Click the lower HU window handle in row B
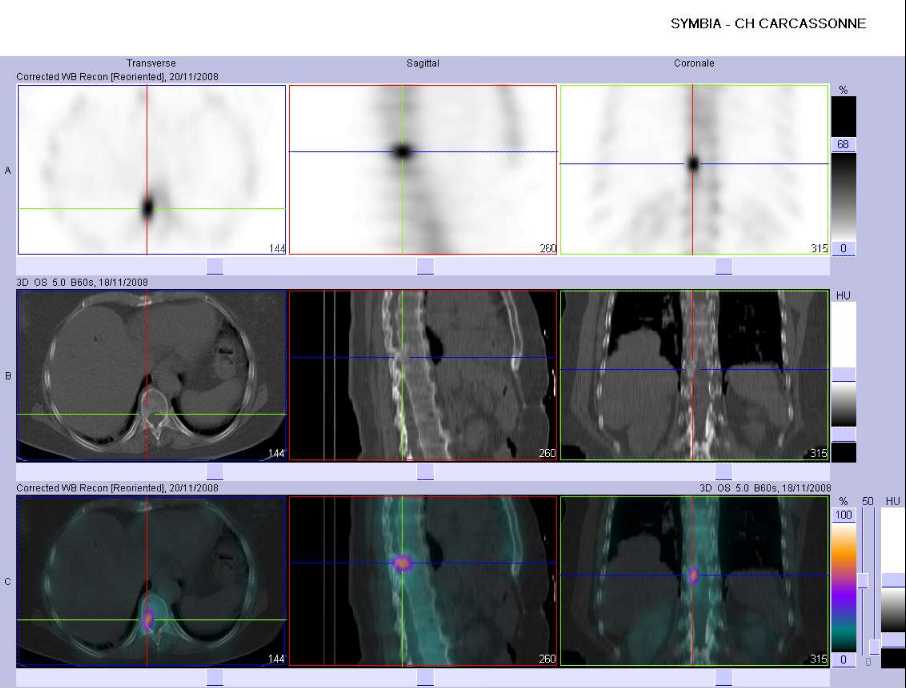The image size is (906, 688). coord(844,434)
